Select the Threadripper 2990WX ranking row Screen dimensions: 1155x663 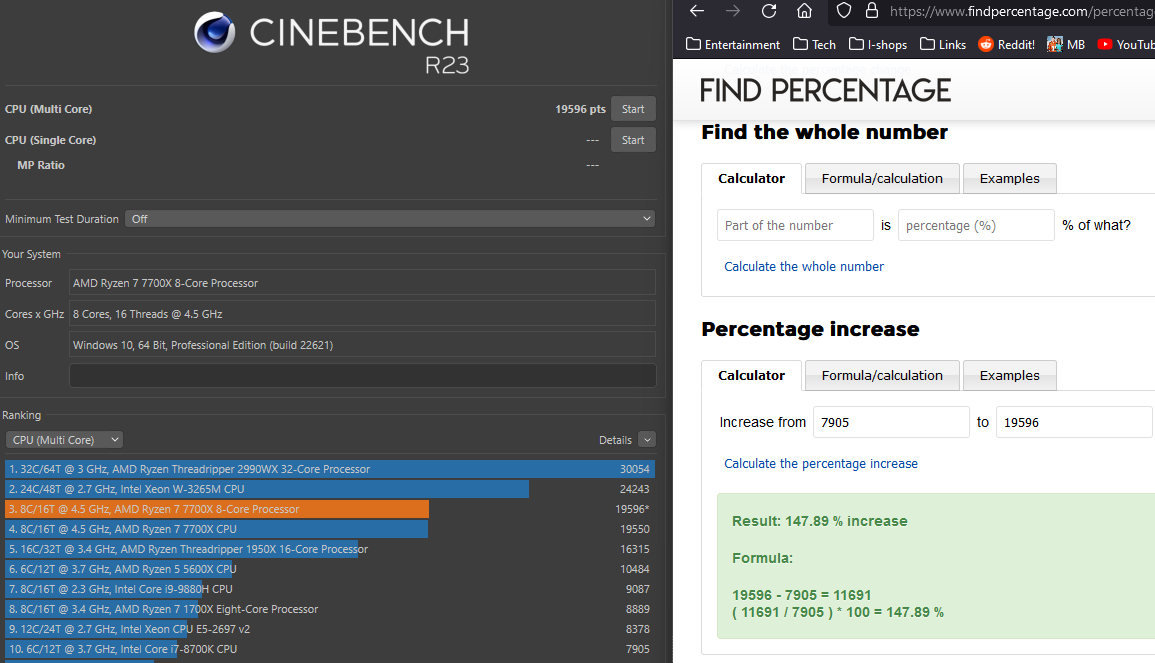click(329, 469)
